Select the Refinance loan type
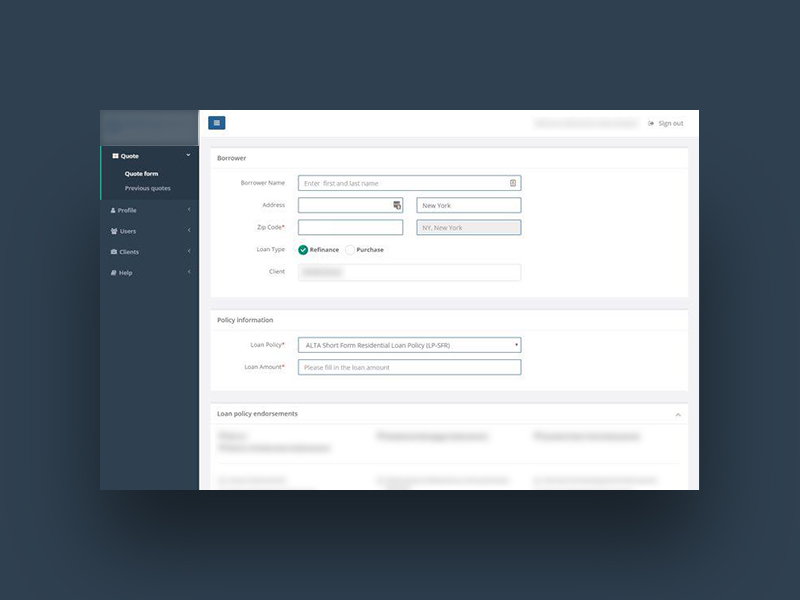 pos(303,250)
